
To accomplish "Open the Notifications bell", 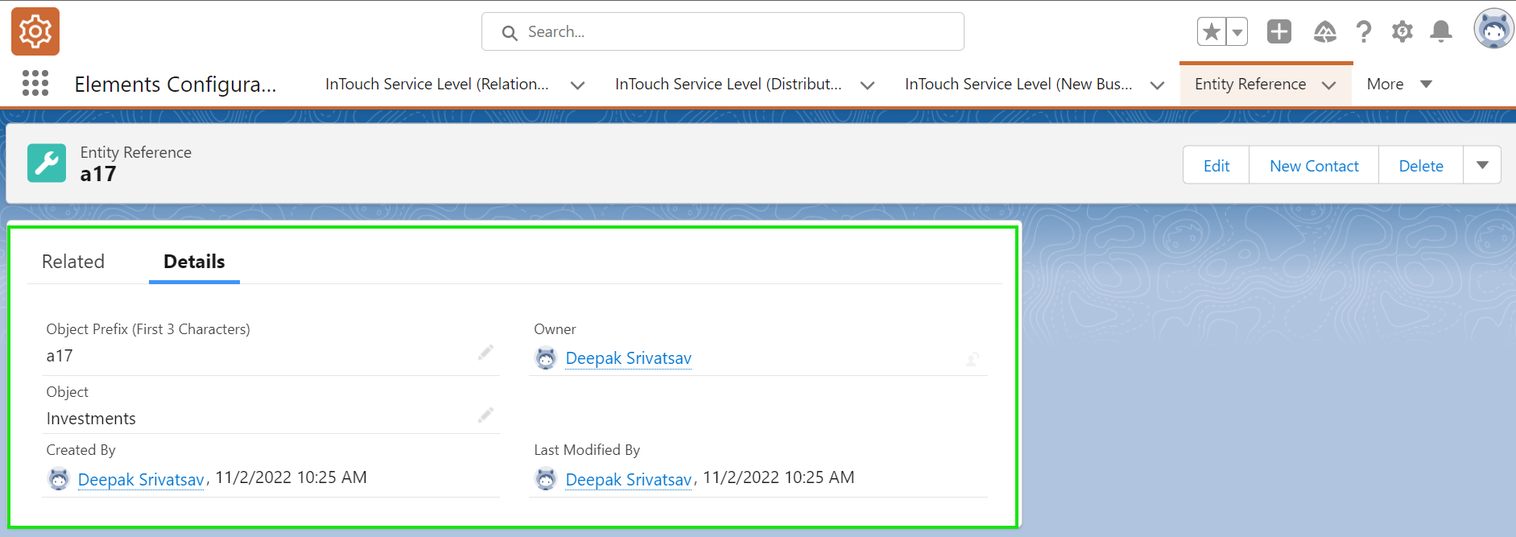I will click(x=1441, y=32).
